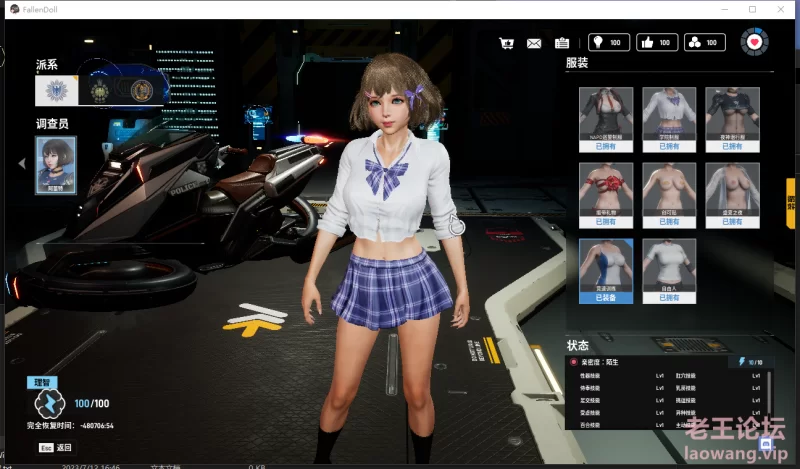The height and width of the screenshot is (469, 800).
Task: Open the task clipboard icon
Action: [562, 43]
